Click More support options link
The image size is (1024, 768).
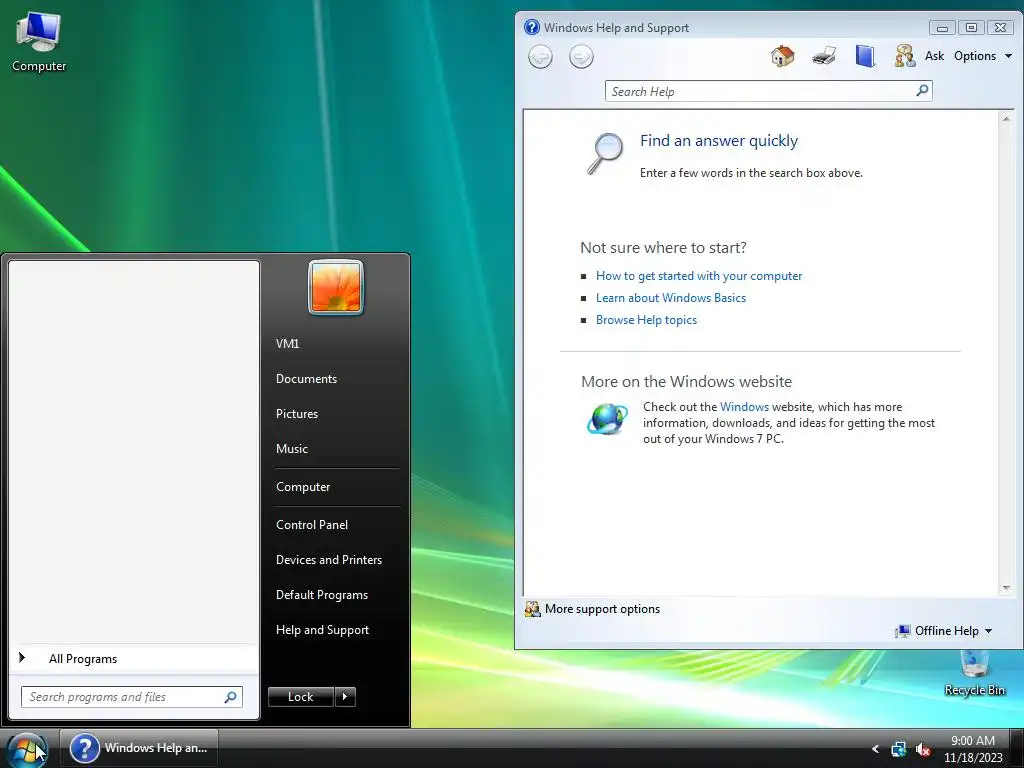(602, 609)
